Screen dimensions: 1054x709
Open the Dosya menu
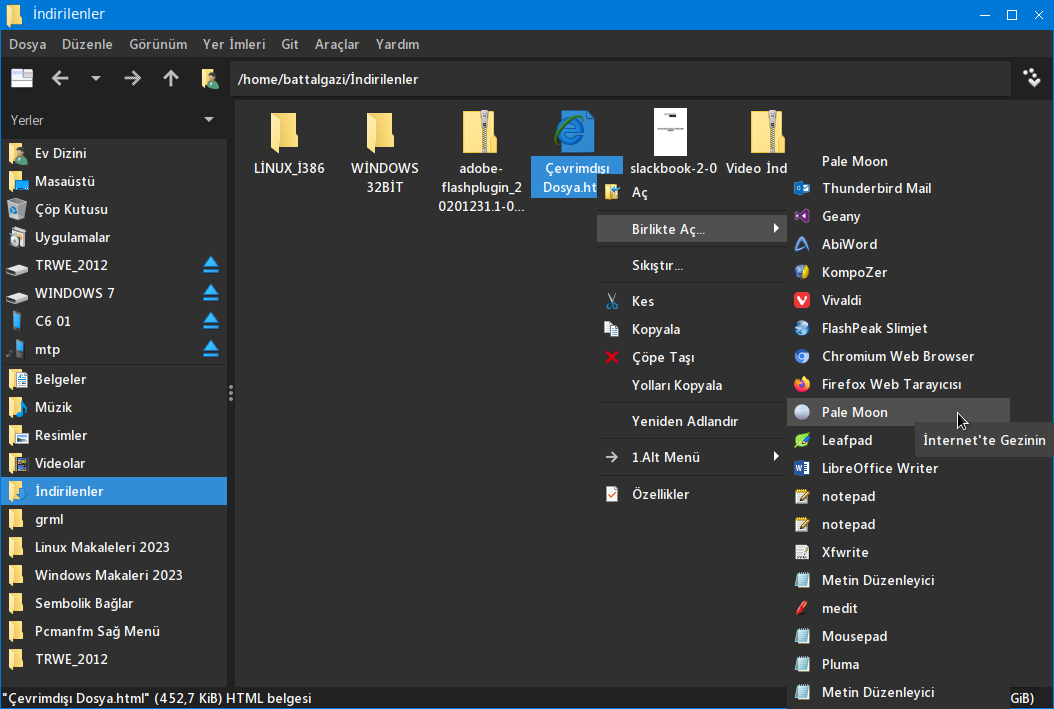[x=28, y=44]
